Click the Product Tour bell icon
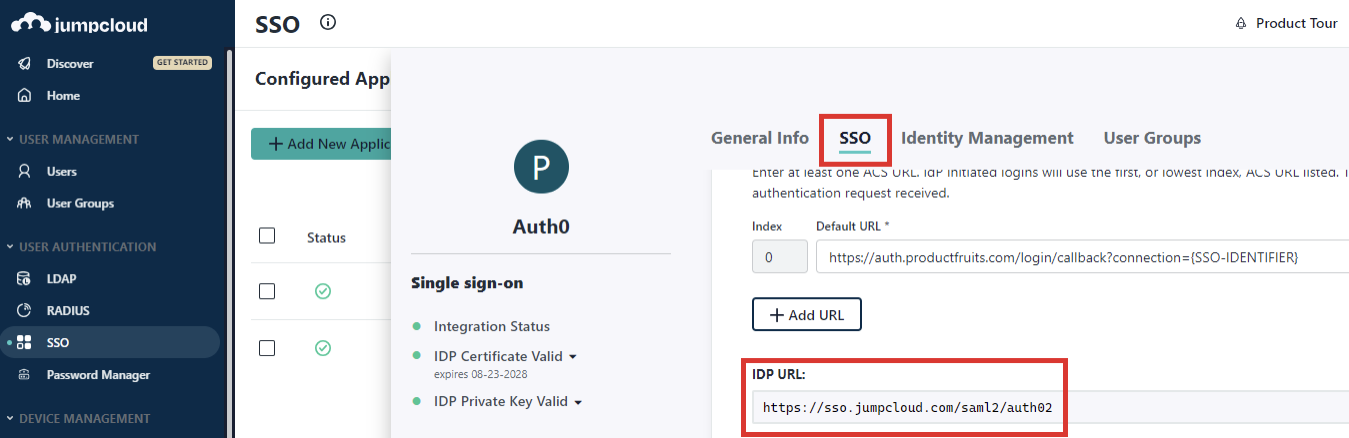The image size is (1349, 438). [1241, 23]
